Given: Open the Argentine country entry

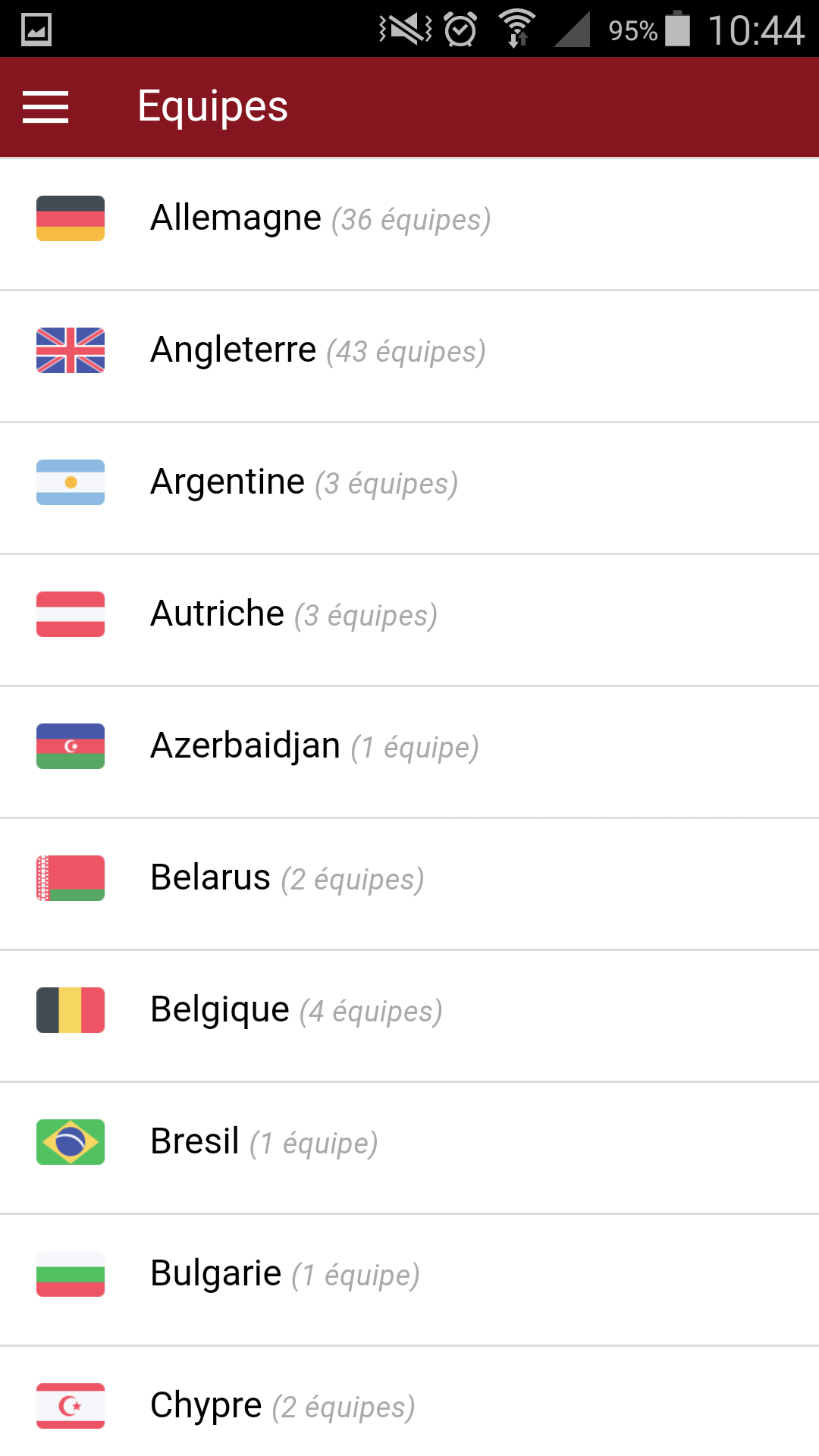Looking at the screenshot, I should point(409,488).
